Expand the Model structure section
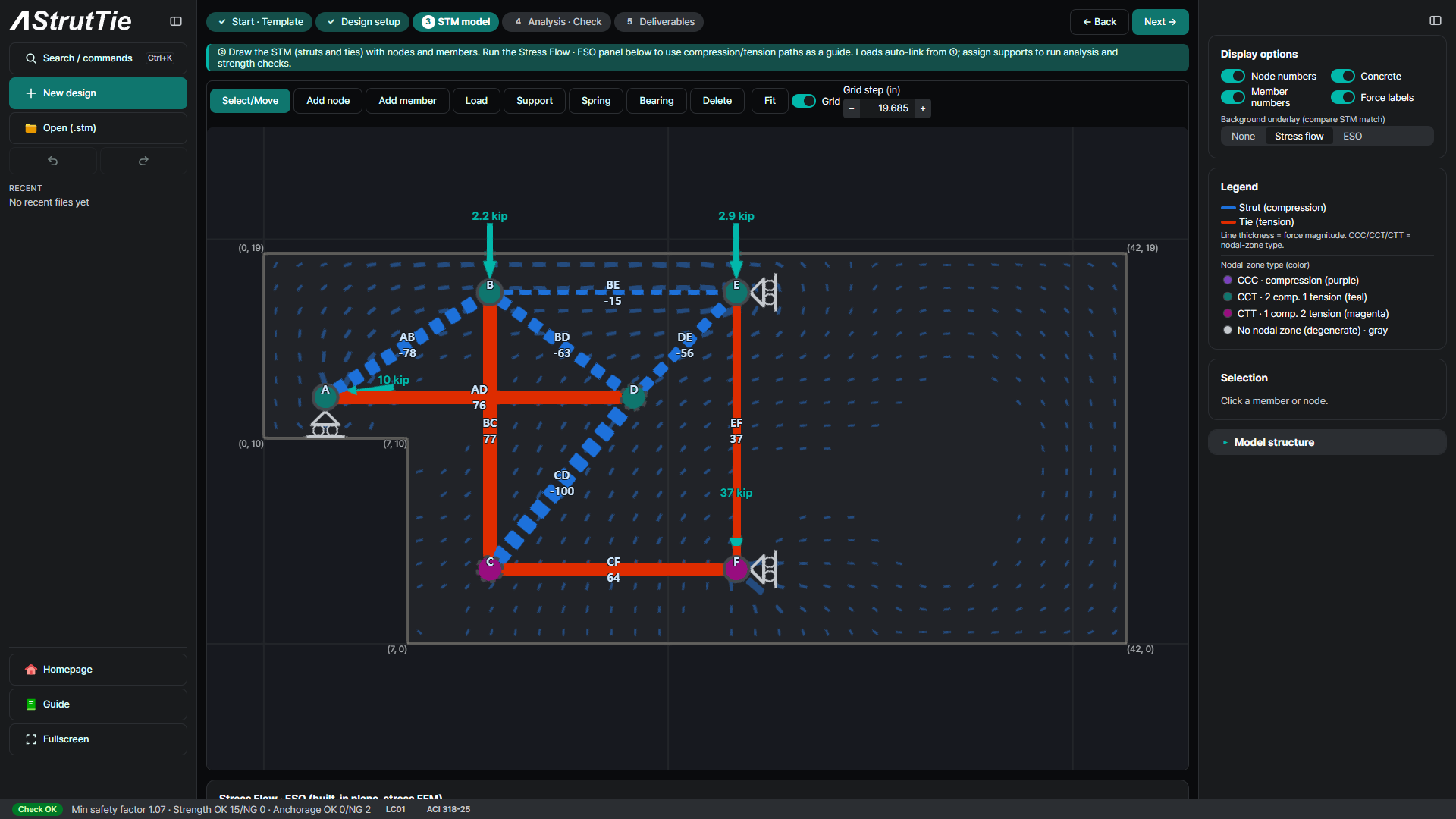1456x819 pixels. (x=1327, y=442)
